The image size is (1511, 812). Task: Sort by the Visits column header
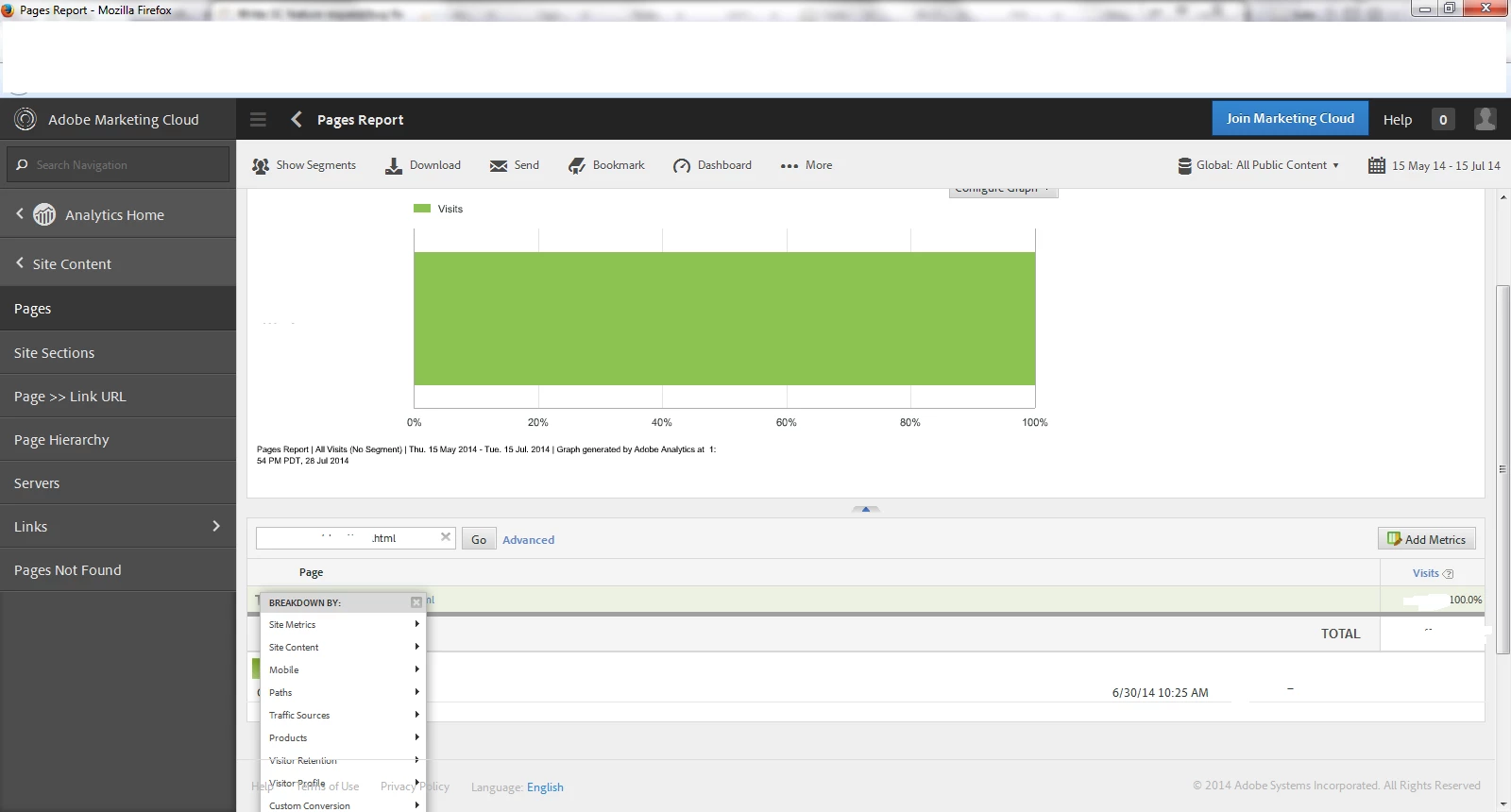[x=1425, y=573]
